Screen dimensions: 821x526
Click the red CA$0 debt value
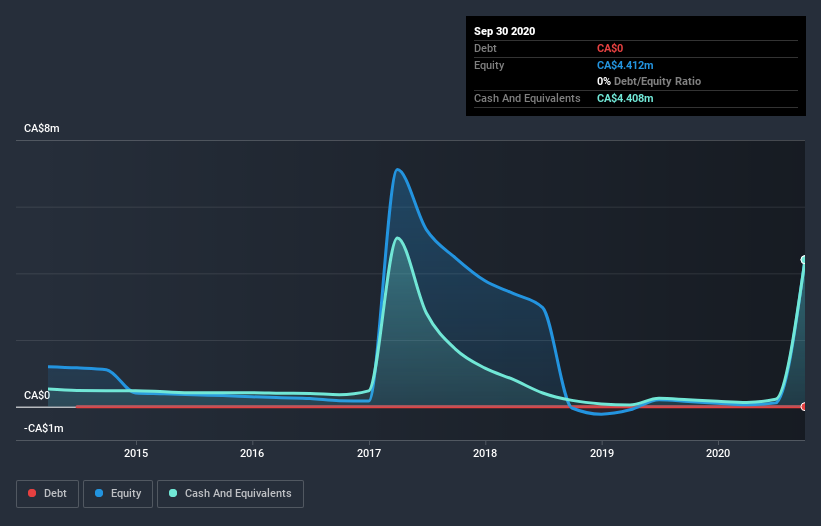pos(610,48)
